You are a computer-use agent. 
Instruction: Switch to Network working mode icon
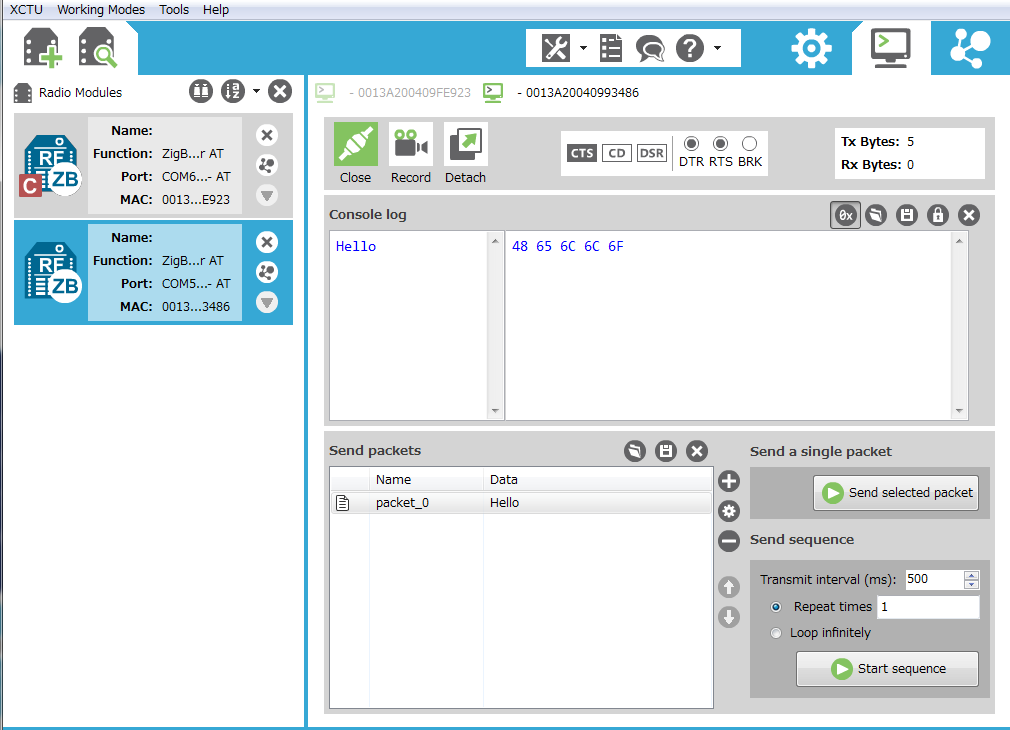970,48
